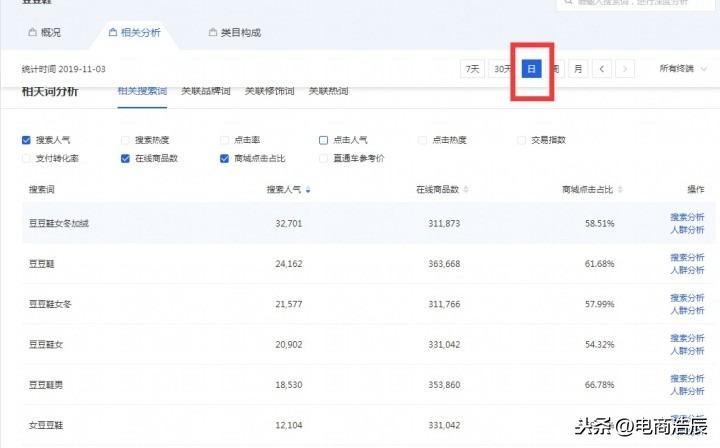Switch to the 类目构成 tab
Viewport: 720px width, 448px height.
(x=235, y=33)
